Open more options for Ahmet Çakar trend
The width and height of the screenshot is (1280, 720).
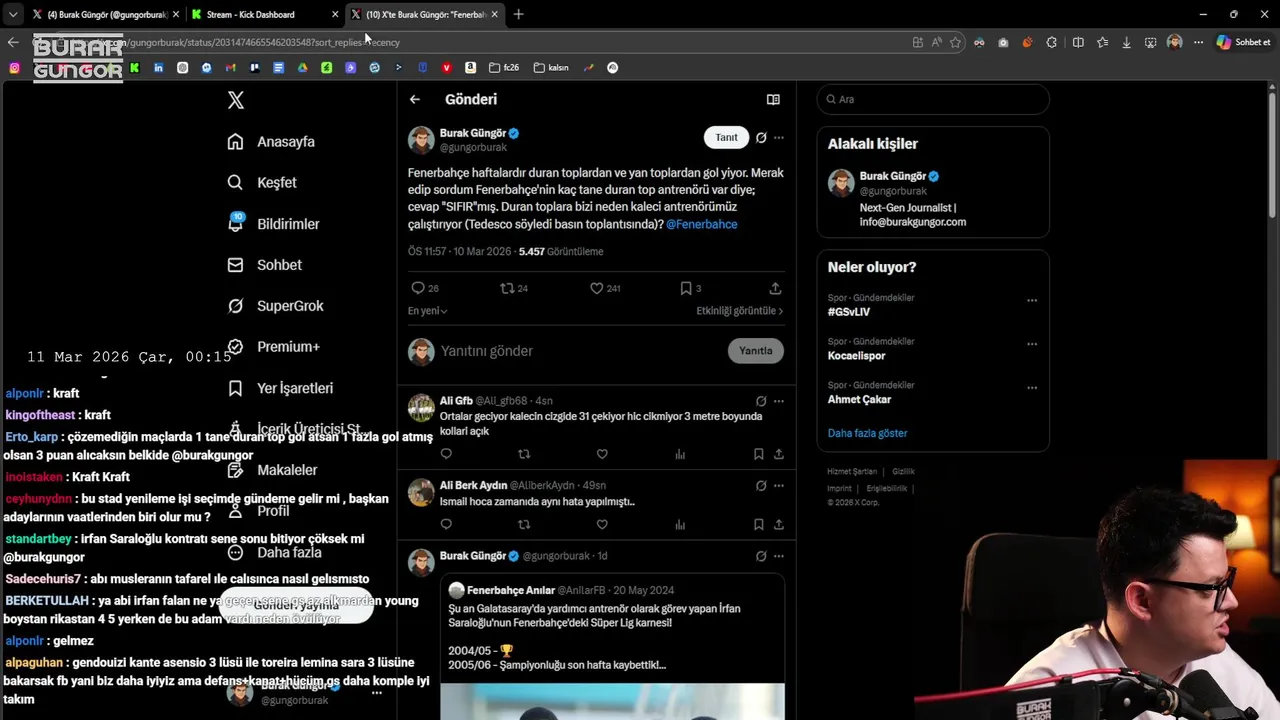click(x=1032, y=388)
